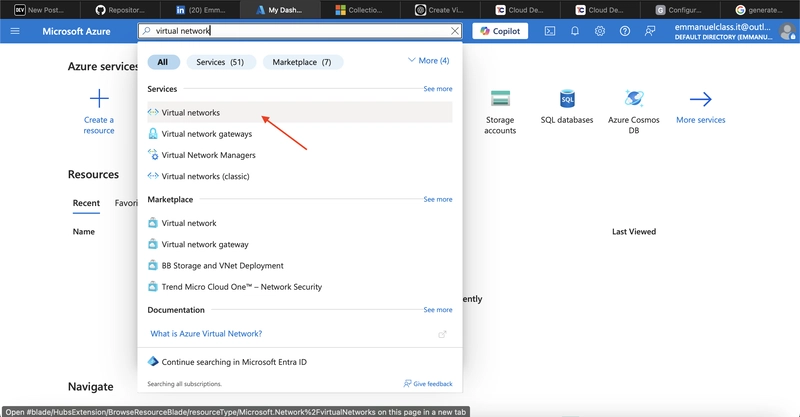This screenshot has width=800, height=417.
Task: Switch to Create Vi... browser tab
Action: point(440,10)
